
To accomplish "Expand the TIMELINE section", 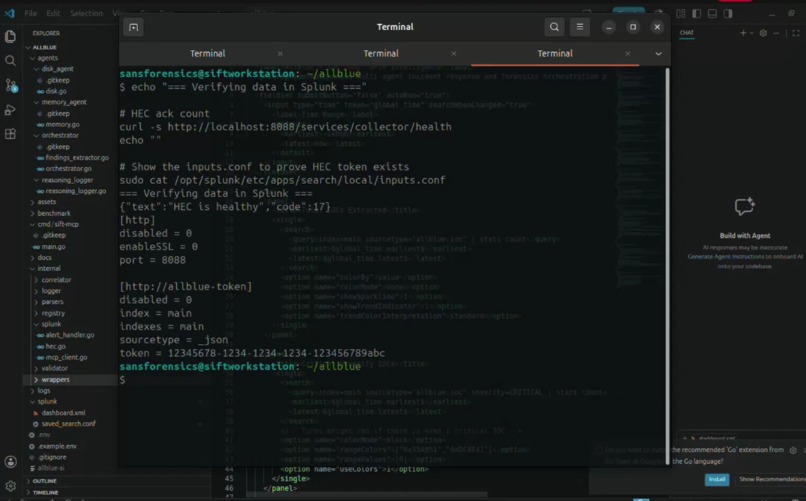I will point(45,492).
